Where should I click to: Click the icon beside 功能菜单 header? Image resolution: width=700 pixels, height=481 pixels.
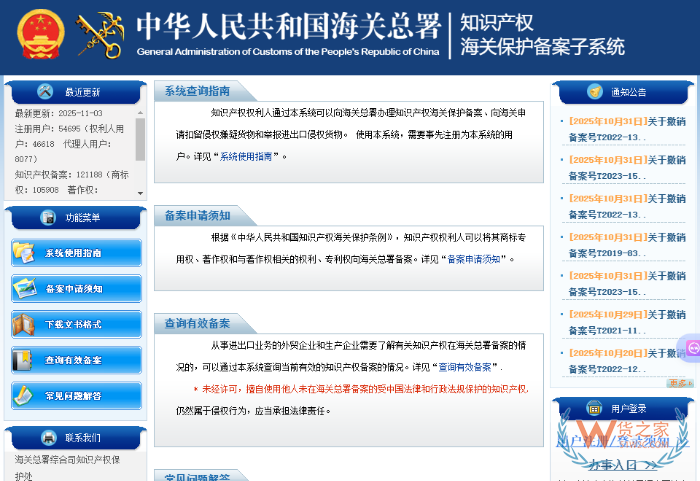pyautogui.click(x=48, y=217)
